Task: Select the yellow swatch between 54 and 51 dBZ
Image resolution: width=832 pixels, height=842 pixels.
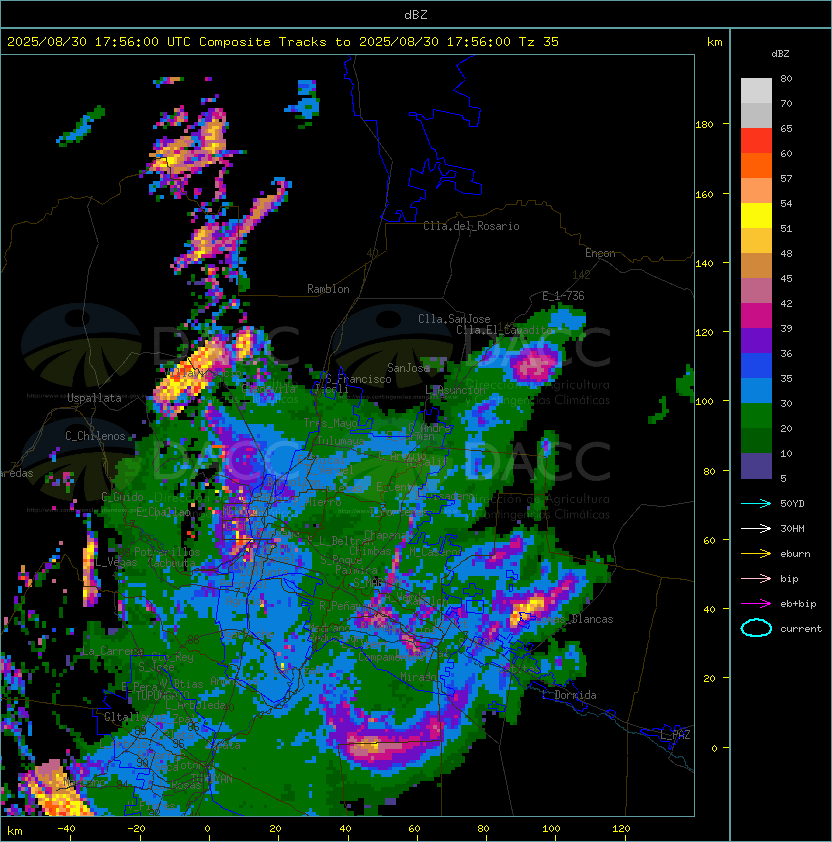Action: pos(756,215)
